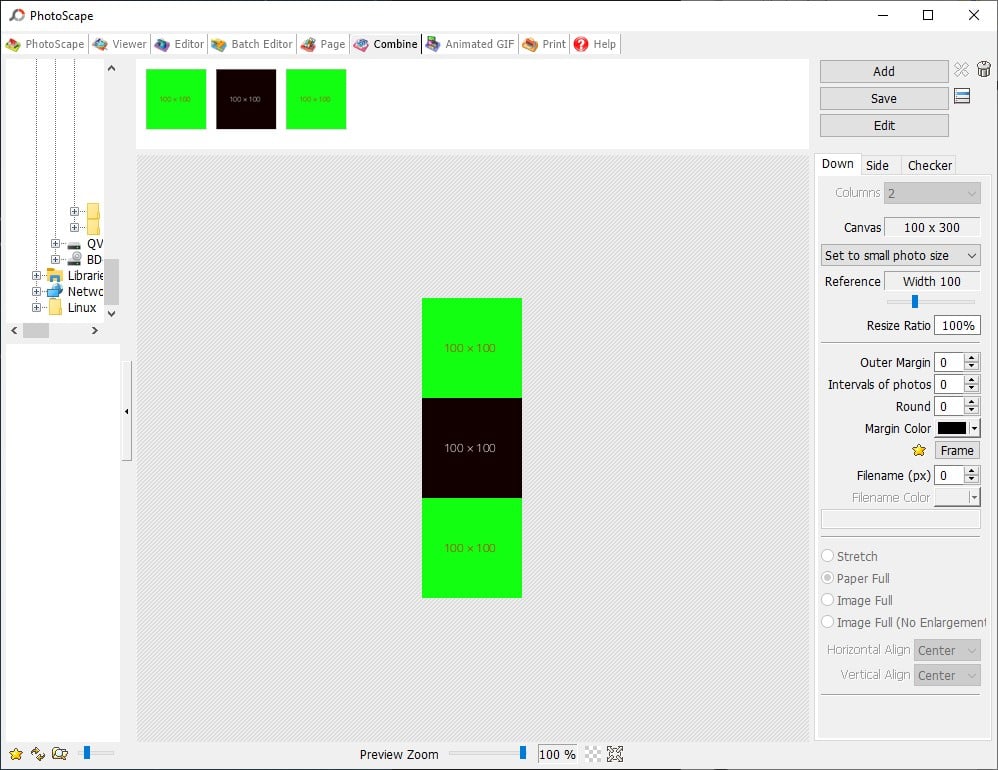Click the refresh arrows icon in bottom bar
The width and height of the screenshot is (998, 770).
click(x=38, y=753)
